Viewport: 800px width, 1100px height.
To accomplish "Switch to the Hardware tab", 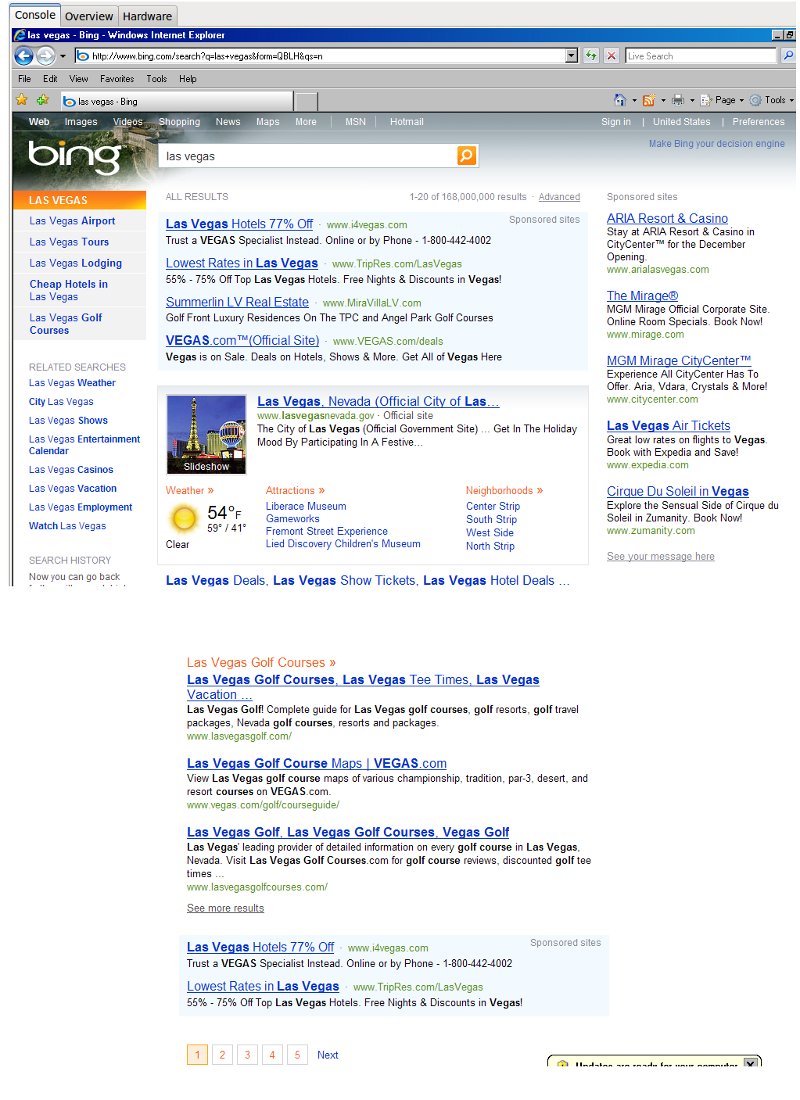I will 147,15.
